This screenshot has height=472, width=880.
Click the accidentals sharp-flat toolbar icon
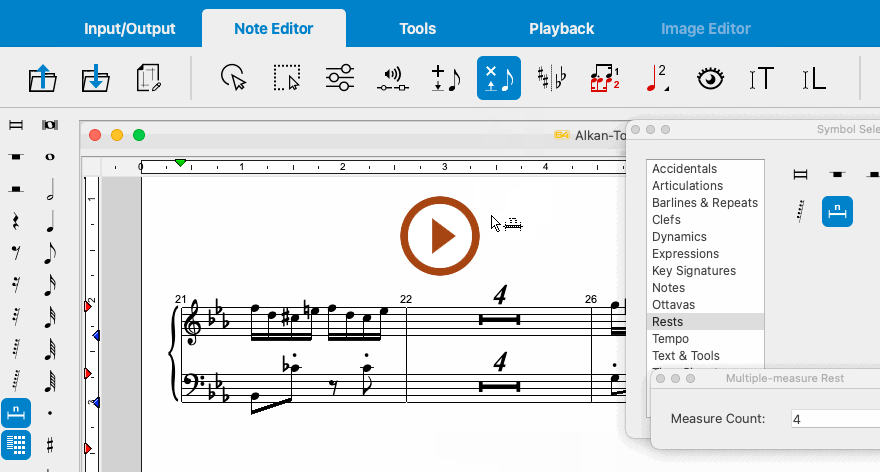[551, 78]
